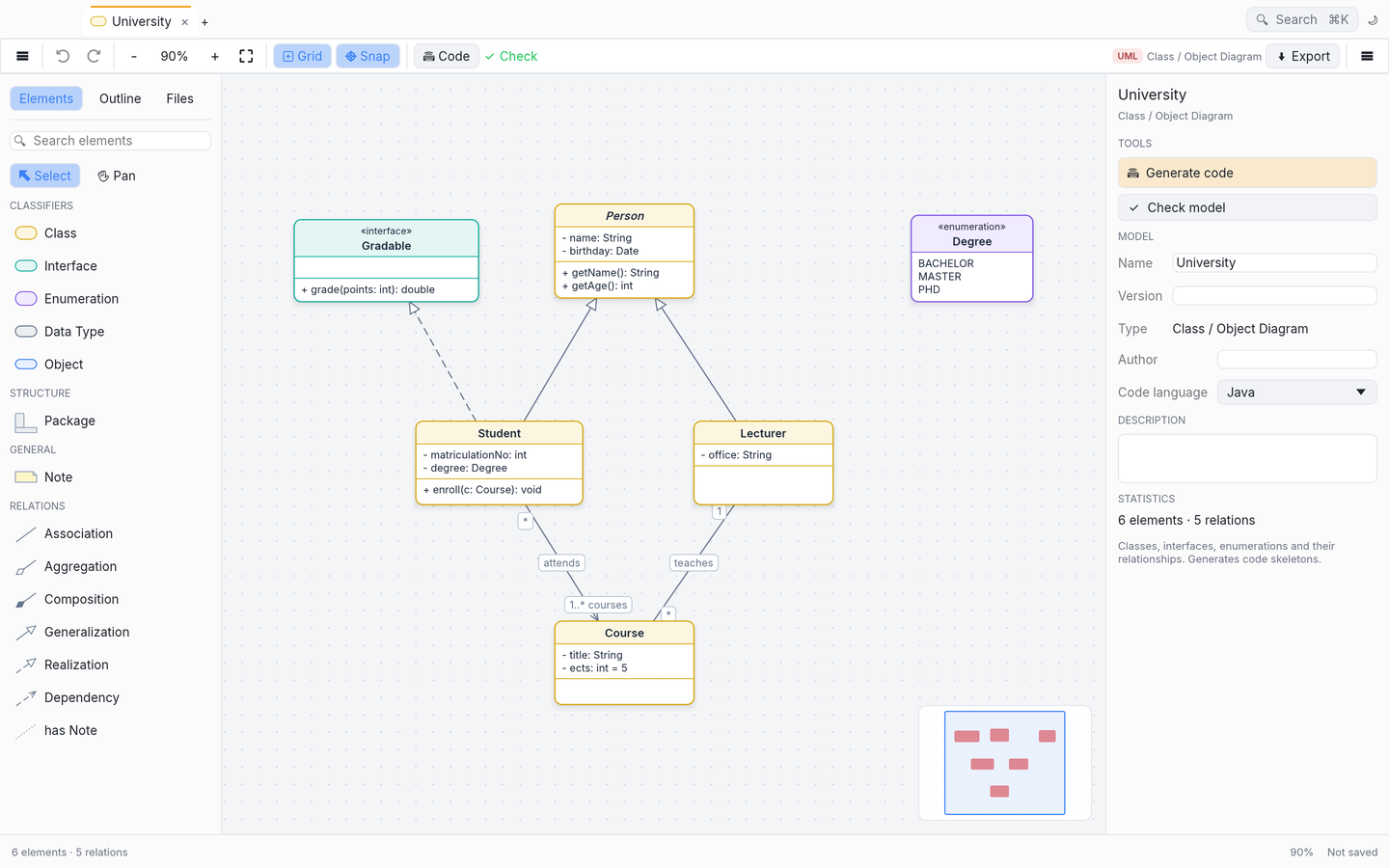The width and height of the screenshot is (1389, 868).
Task: Open the hamburger menu in the left toolbar
Action: click(x=22, y=56)
